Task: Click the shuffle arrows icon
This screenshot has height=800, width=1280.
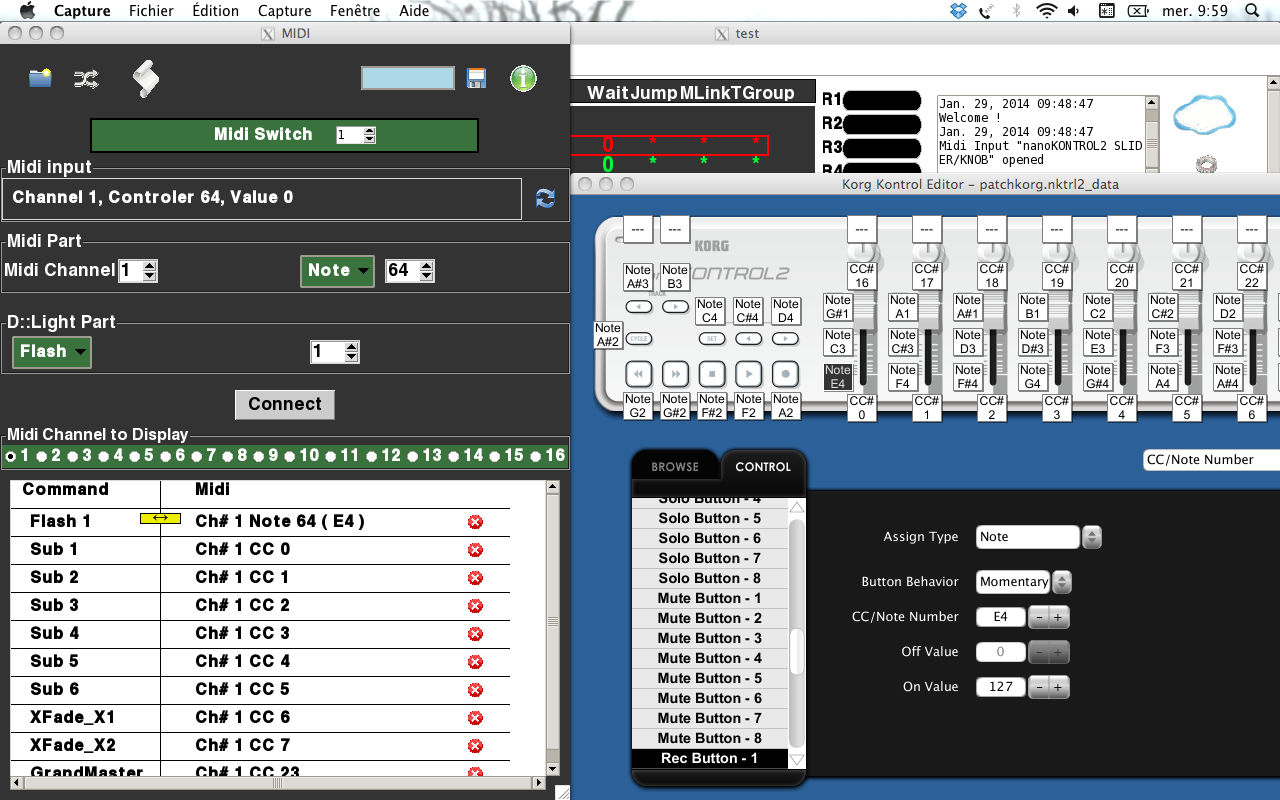Action: click(86, 78)
